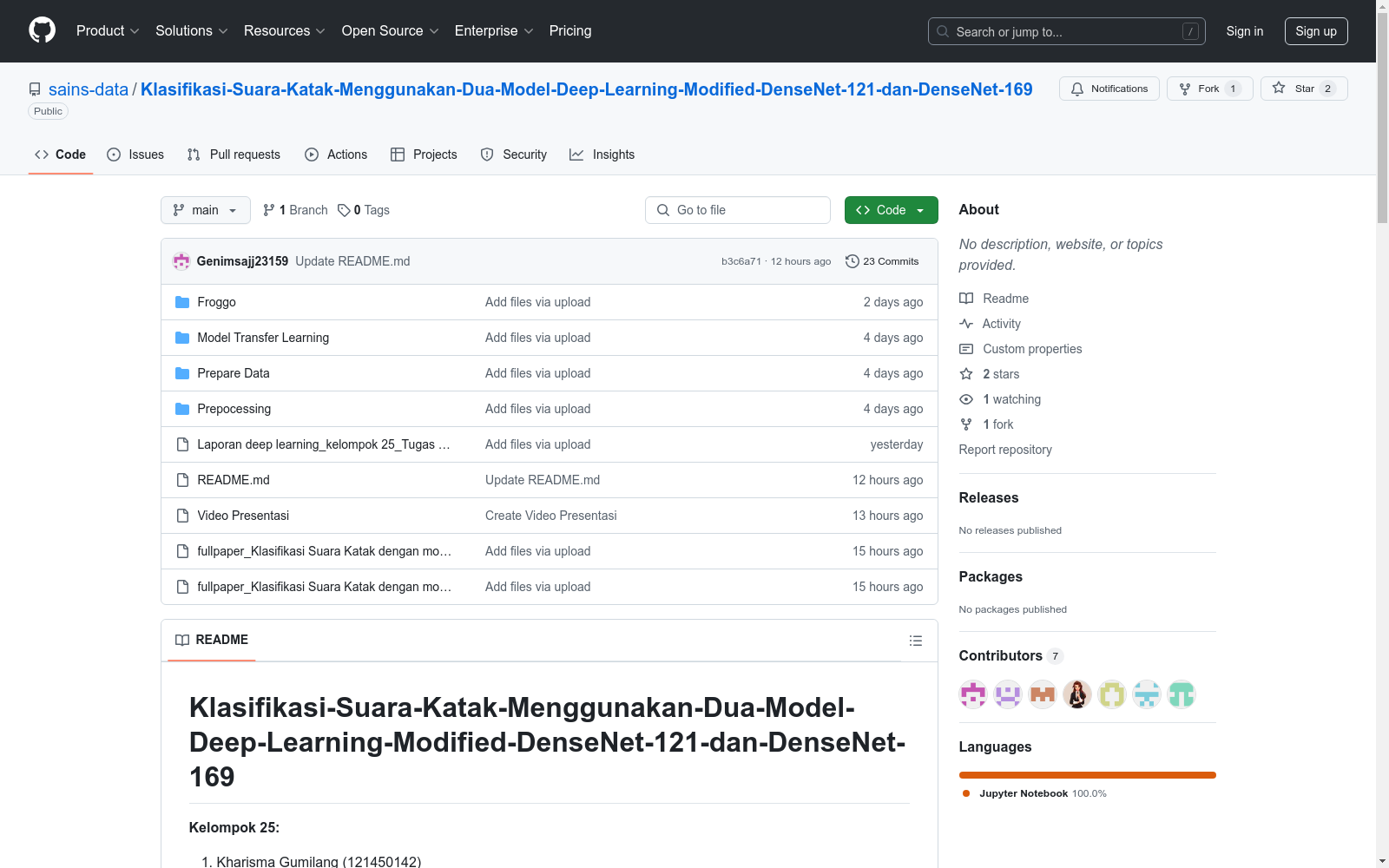This screenshot has width=1389, height=868.
Task: Switch to the Issues tab
Action: 135,155
